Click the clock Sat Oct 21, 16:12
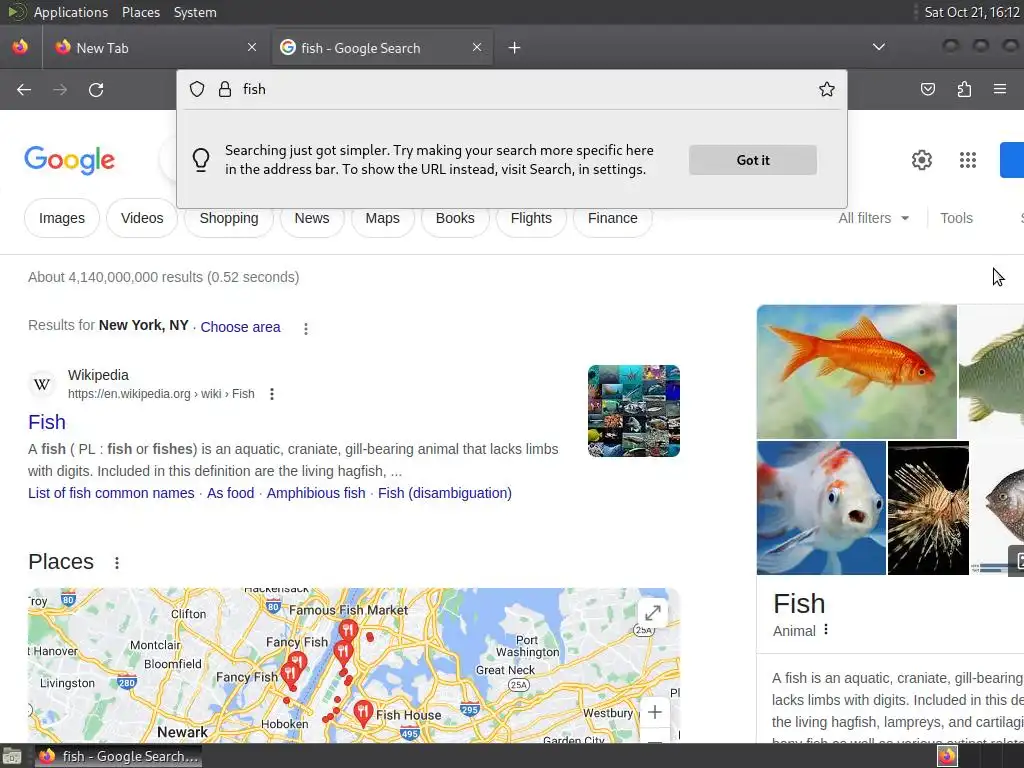The height and width of the screenshot is (768, 1024). pyautogui.click(x=972, y=12)
